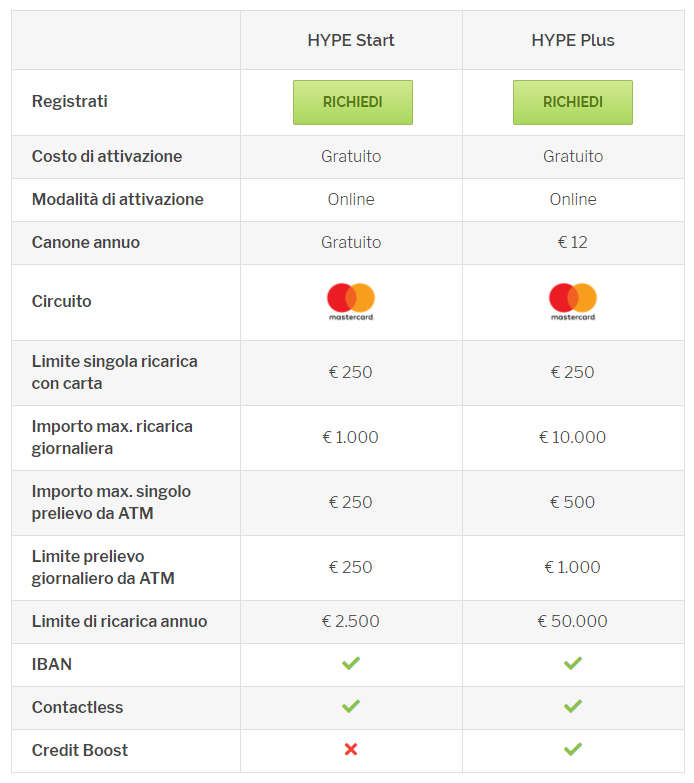Click Contactless checkmark for HYPE Start

(x=351, y=706)
